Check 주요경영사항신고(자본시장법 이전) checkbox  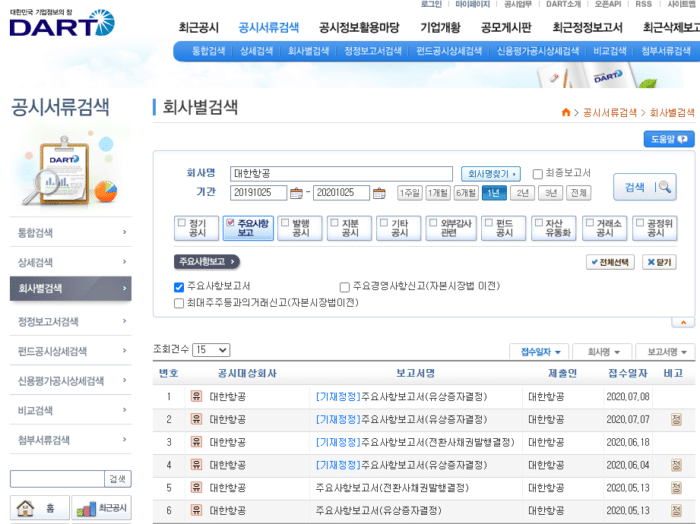tap(344, 287)
